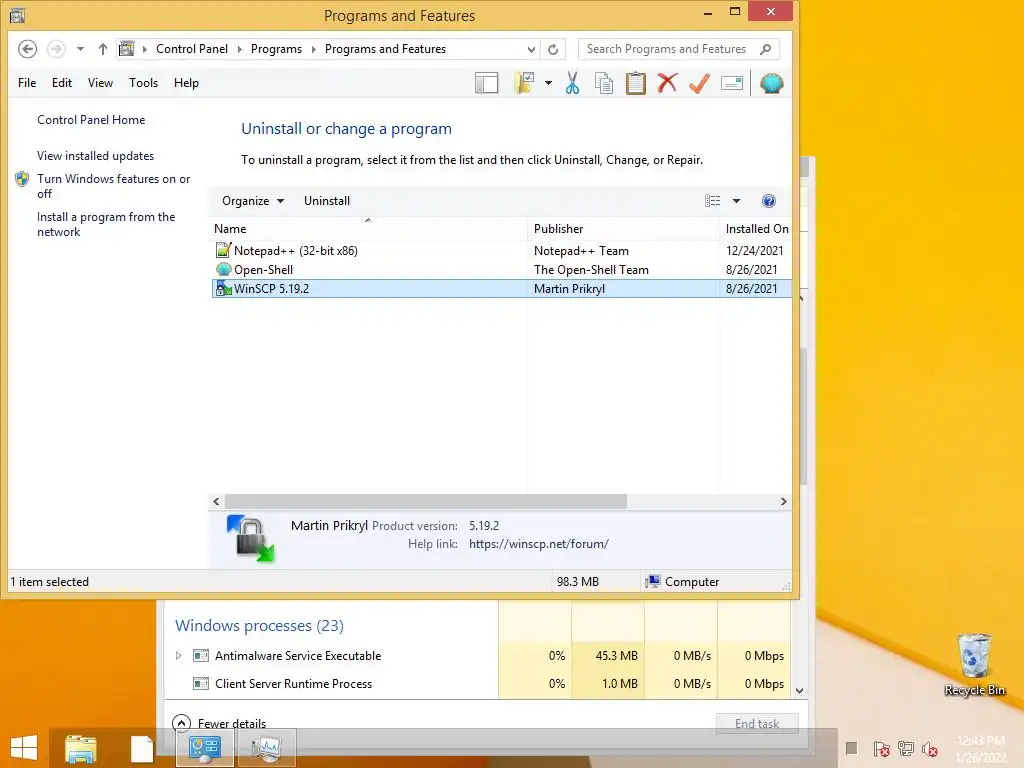Open Turn Windows features on or off
The width and height of the screenshot is (1024, 768).
pyautogui.click(x=114, y=186)
